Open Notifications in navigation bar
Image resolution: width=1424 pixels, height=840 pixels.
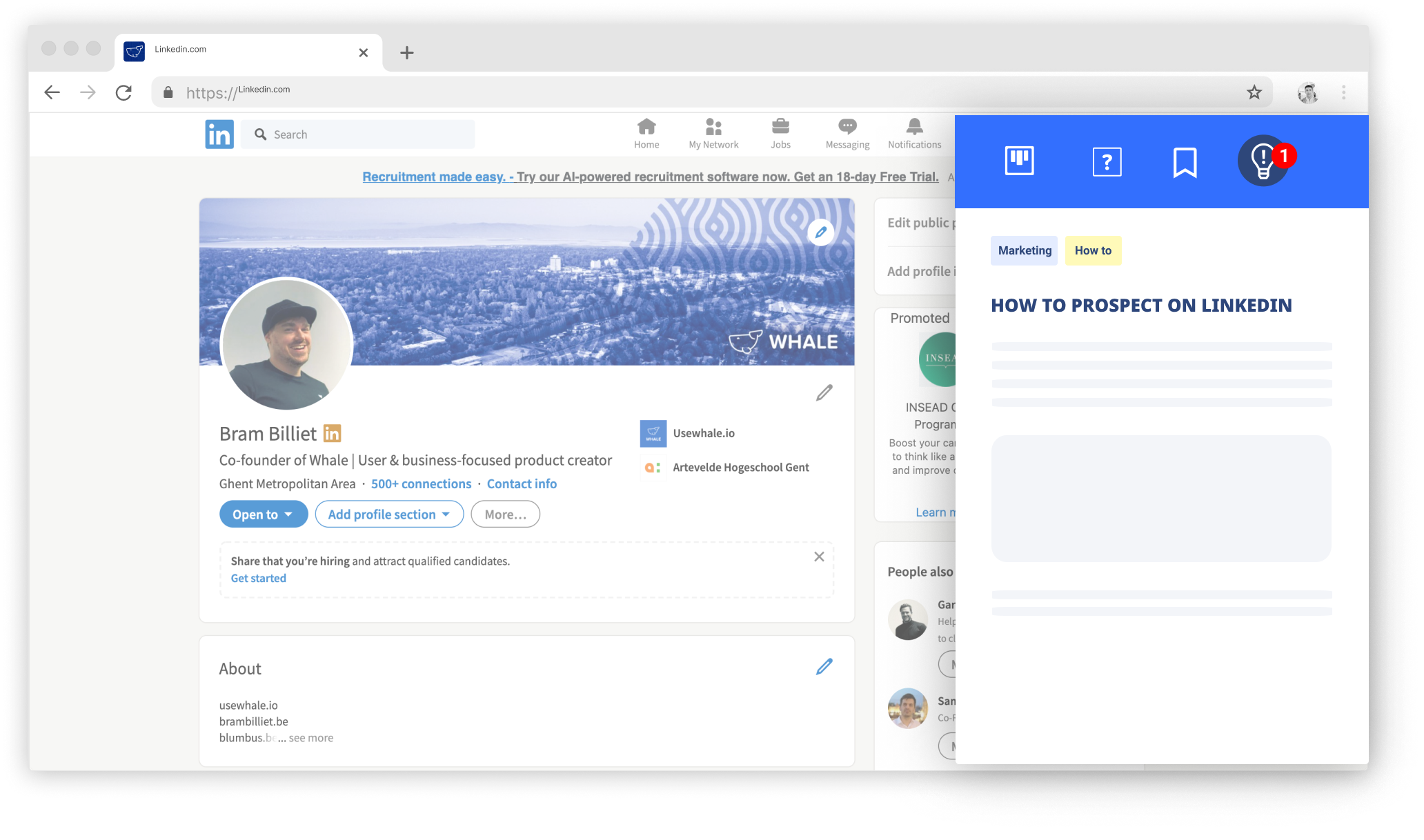[x=914, y=134]
